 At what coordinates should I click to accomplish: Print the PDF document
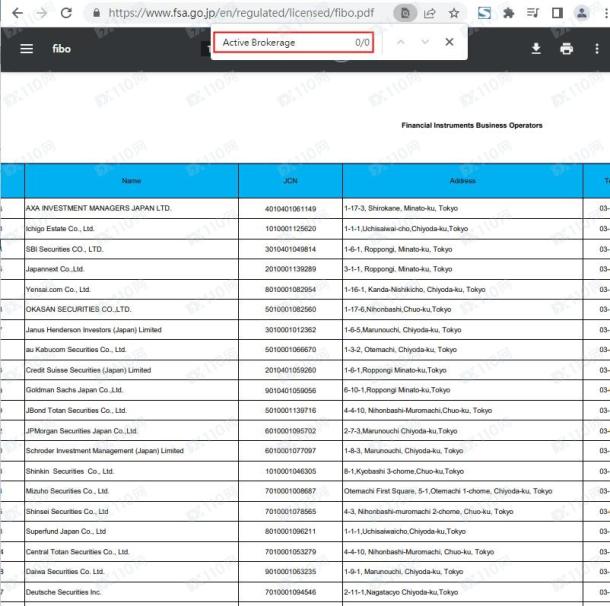[x=566, y=49]
